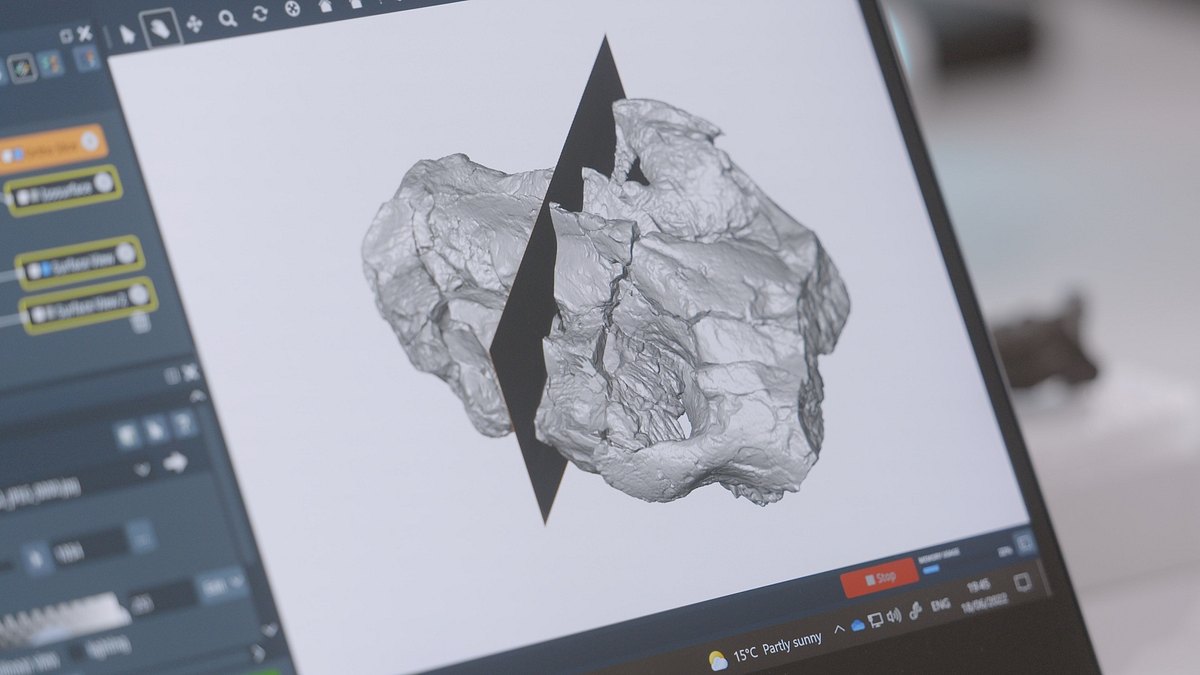
Task: Click the pin button beside value field
Action: point(37,559)
